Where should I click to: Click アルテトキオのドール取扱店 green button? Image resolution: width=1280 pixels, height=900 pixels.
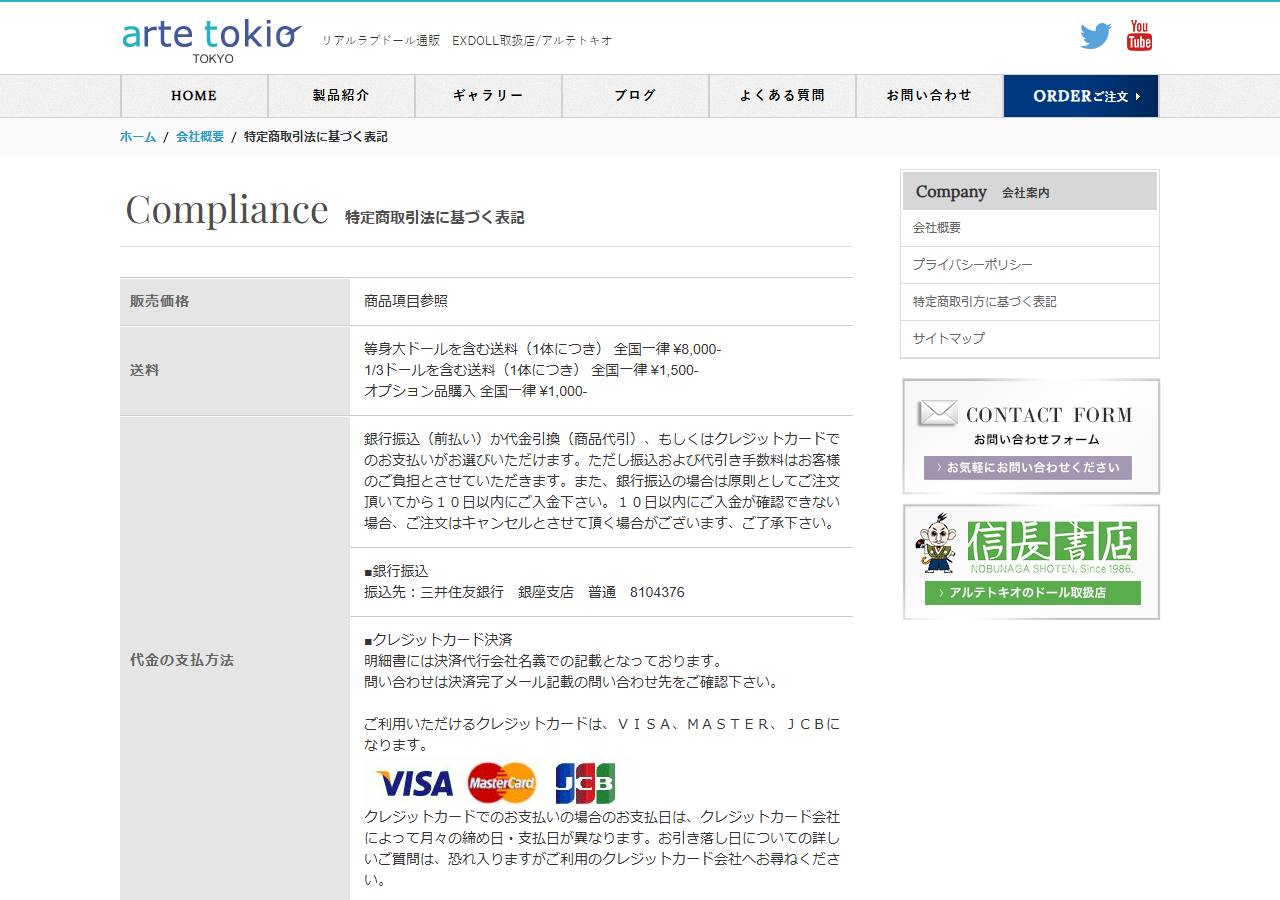[x=1033, y=593]
